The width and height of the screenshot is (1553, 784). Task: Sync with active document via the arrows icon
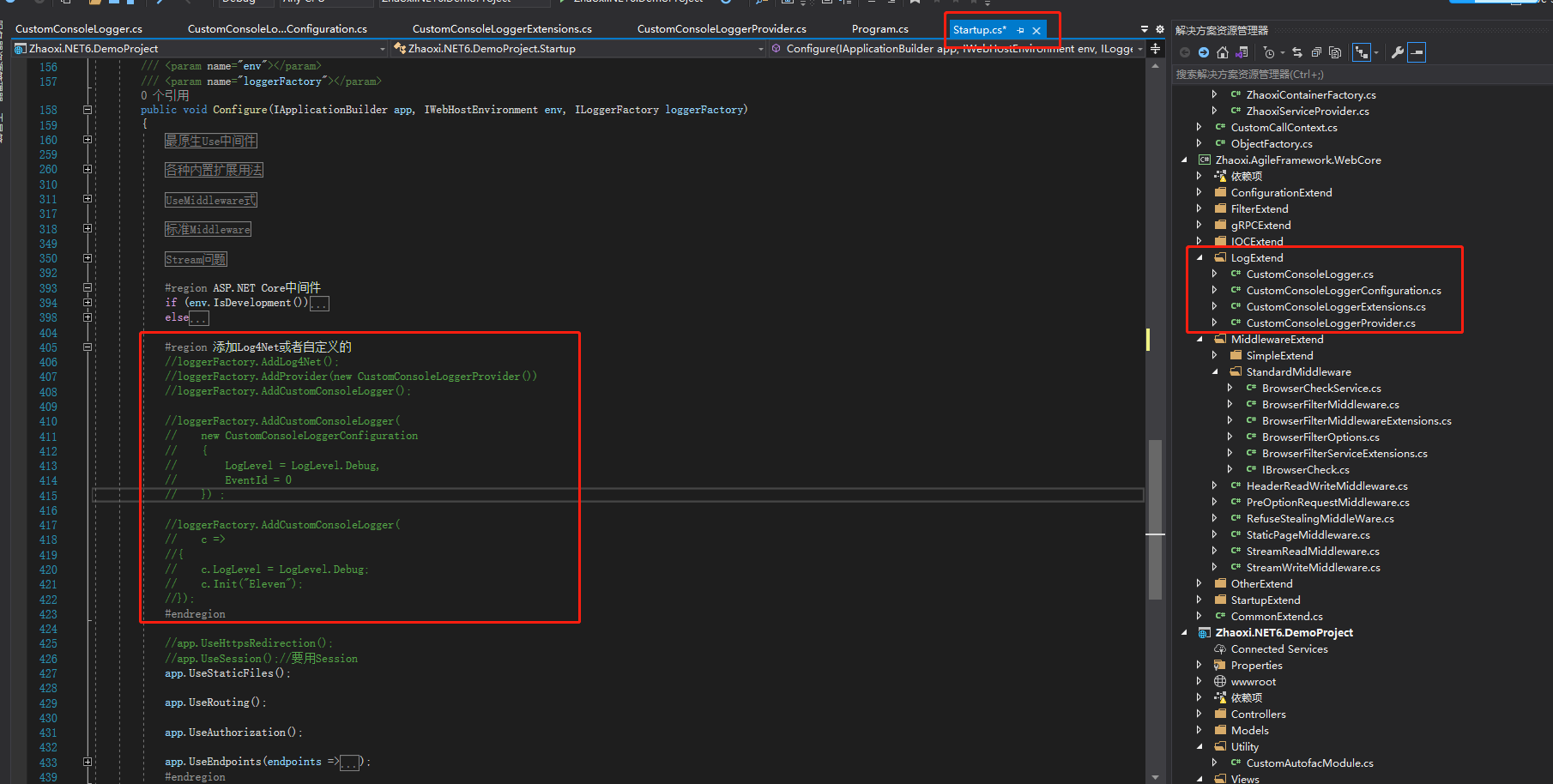coord(1297,52)
